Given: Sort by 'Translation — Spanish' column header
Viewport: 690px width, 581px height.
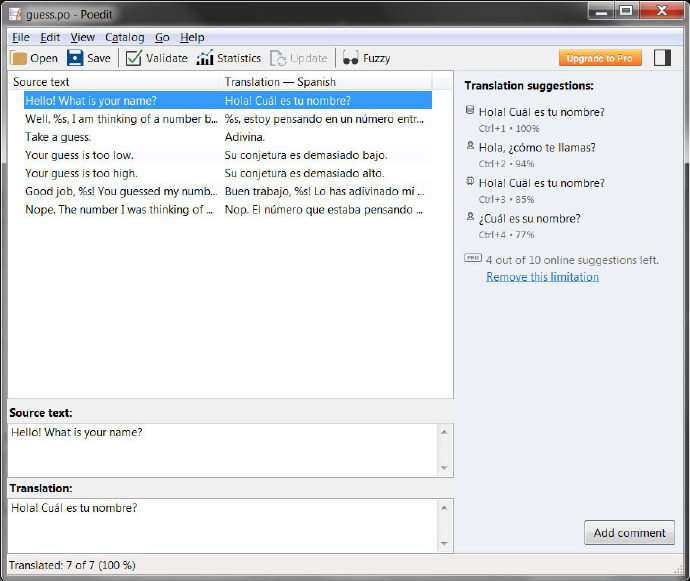Looking at the screenshot, I should (x=326, y=82).
